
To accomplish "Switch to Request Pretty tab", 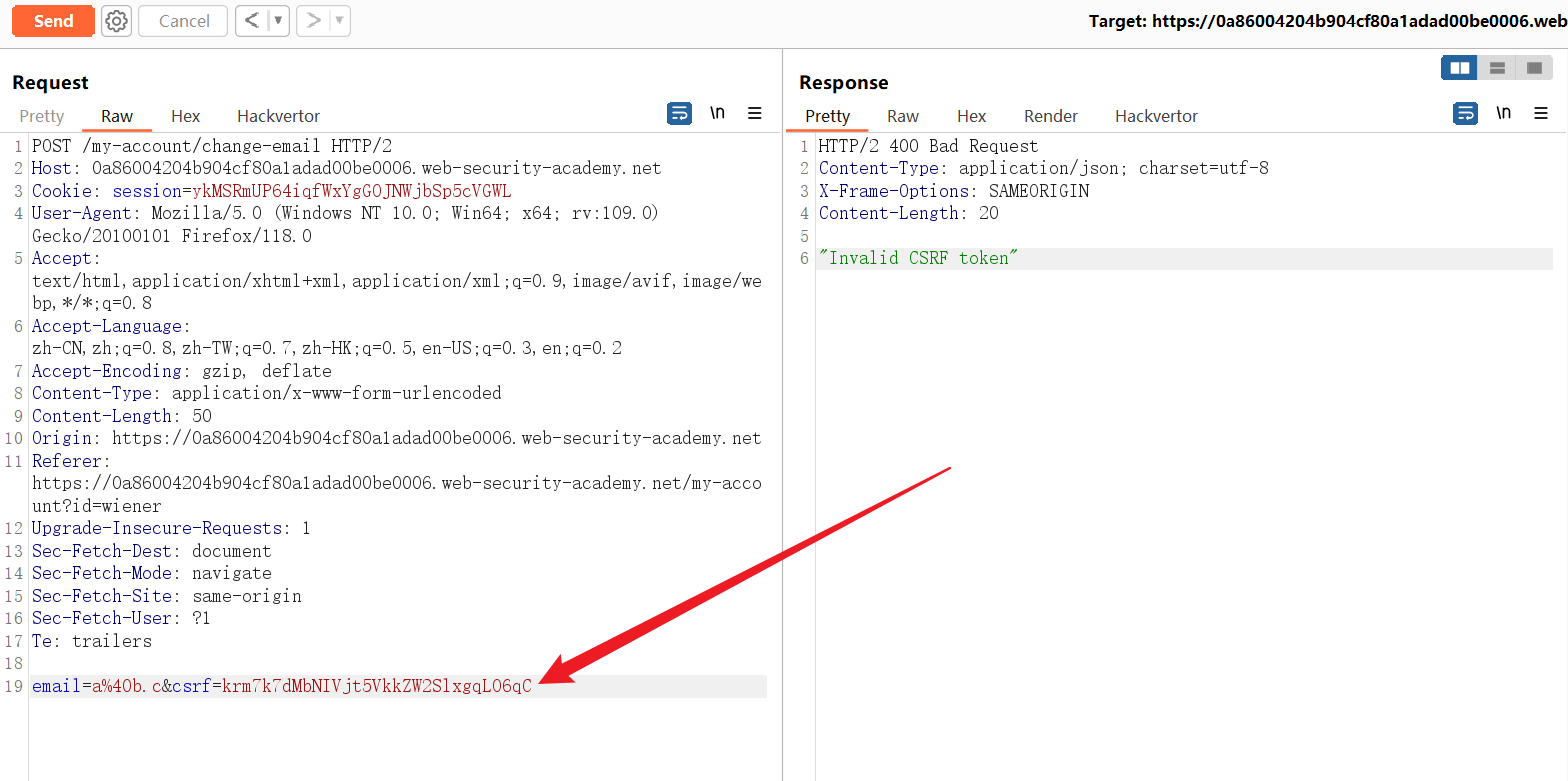I will point(42,116).
